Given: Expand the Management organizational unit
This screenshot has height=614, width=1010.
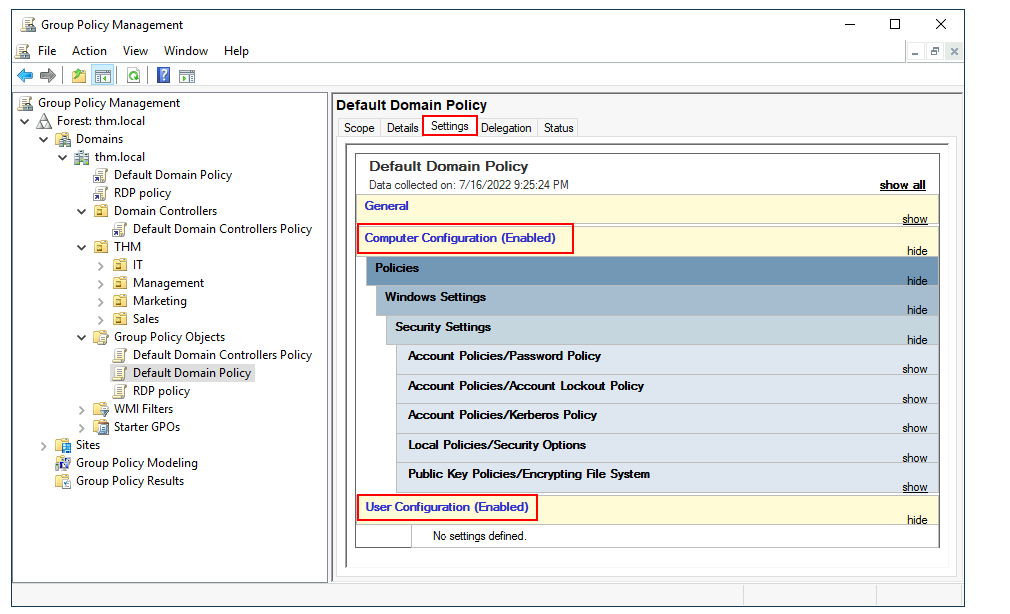Looking at the screenshot, I should tap(100, 283).
